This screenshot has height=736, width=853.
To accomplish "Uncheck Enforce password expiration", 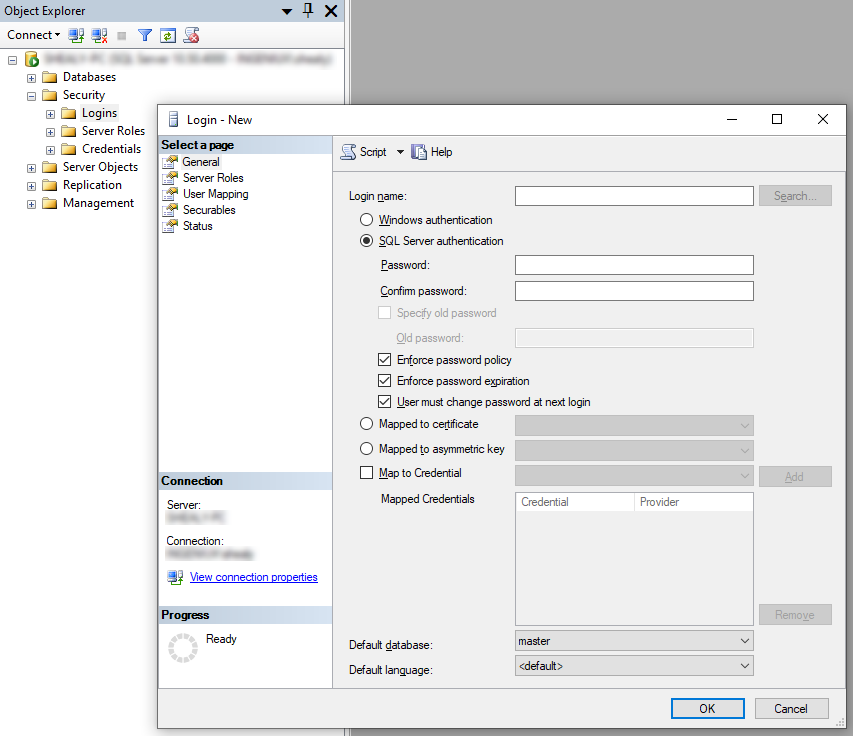I will point(385,381).
